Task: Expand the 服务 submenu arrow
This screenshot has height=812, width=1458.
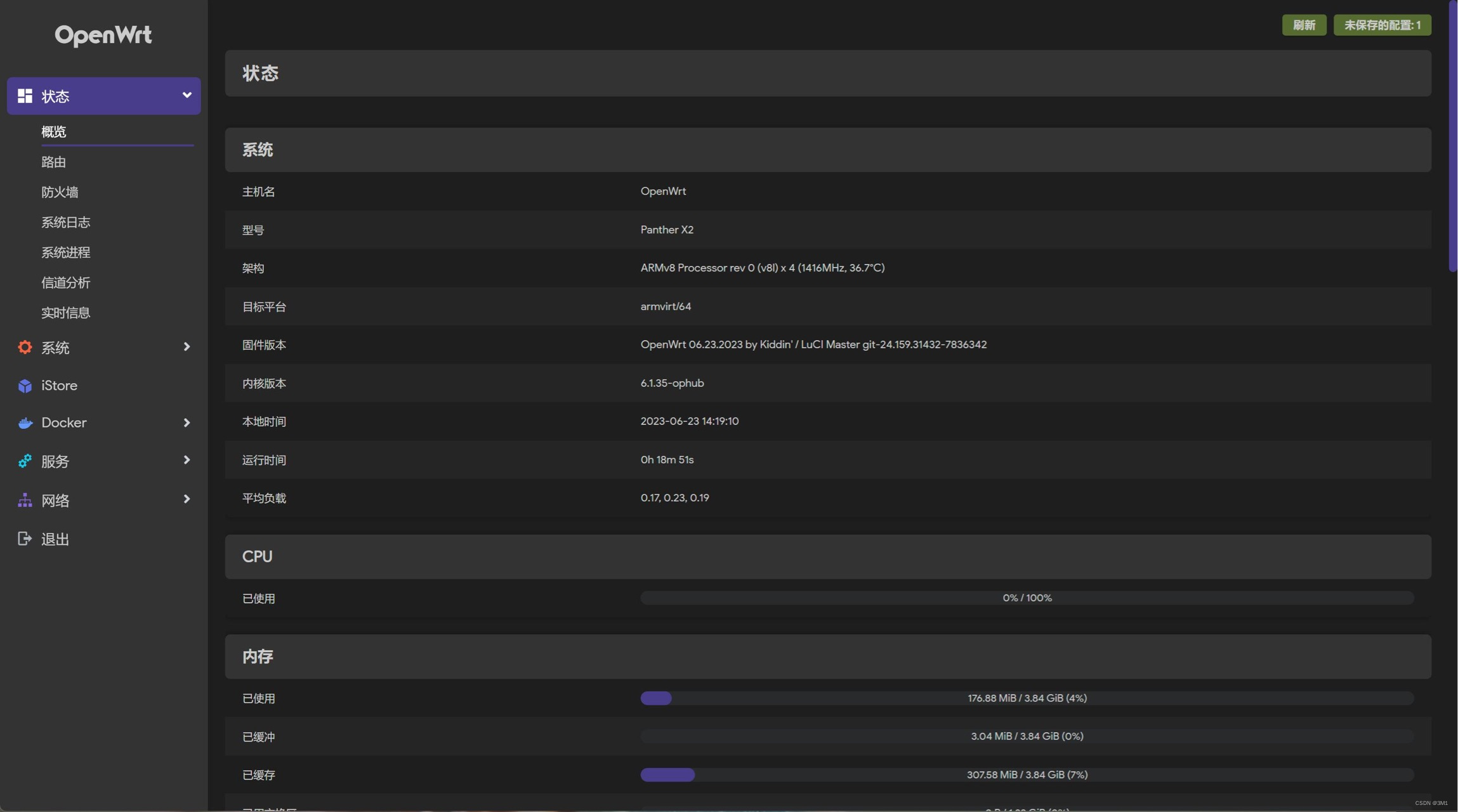Action: tap(187, 461)
